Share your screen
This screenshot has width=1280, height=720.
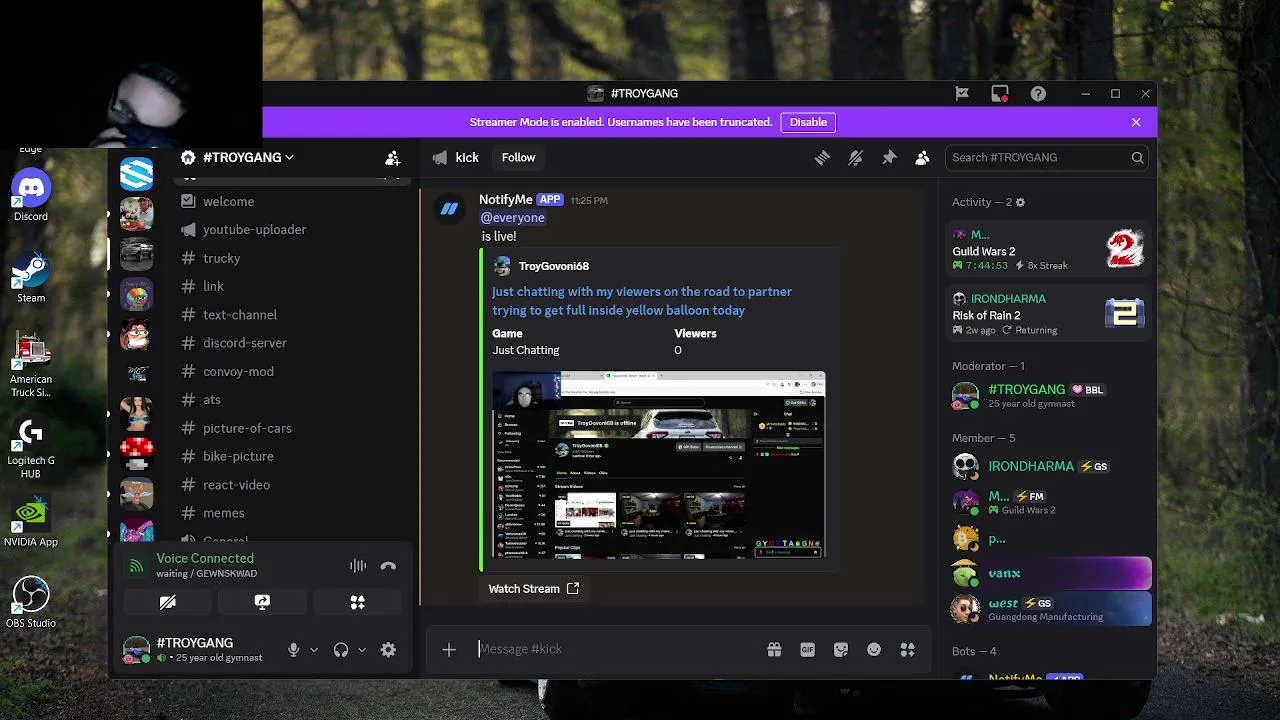point(262,602)
